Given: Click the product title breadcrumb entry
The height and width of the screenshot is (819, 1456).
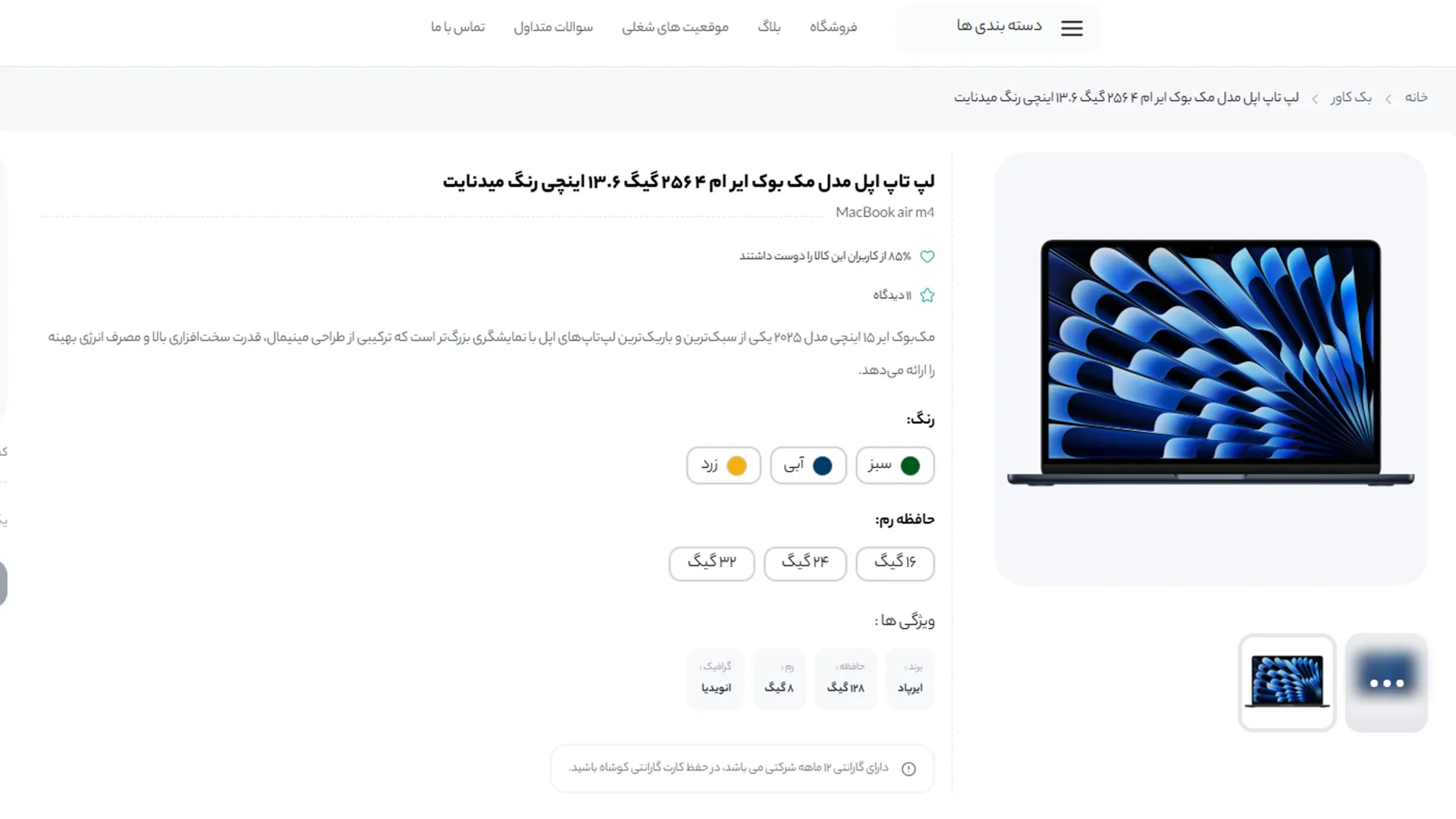Looking at the screenshot, I should click(1126, 97).
